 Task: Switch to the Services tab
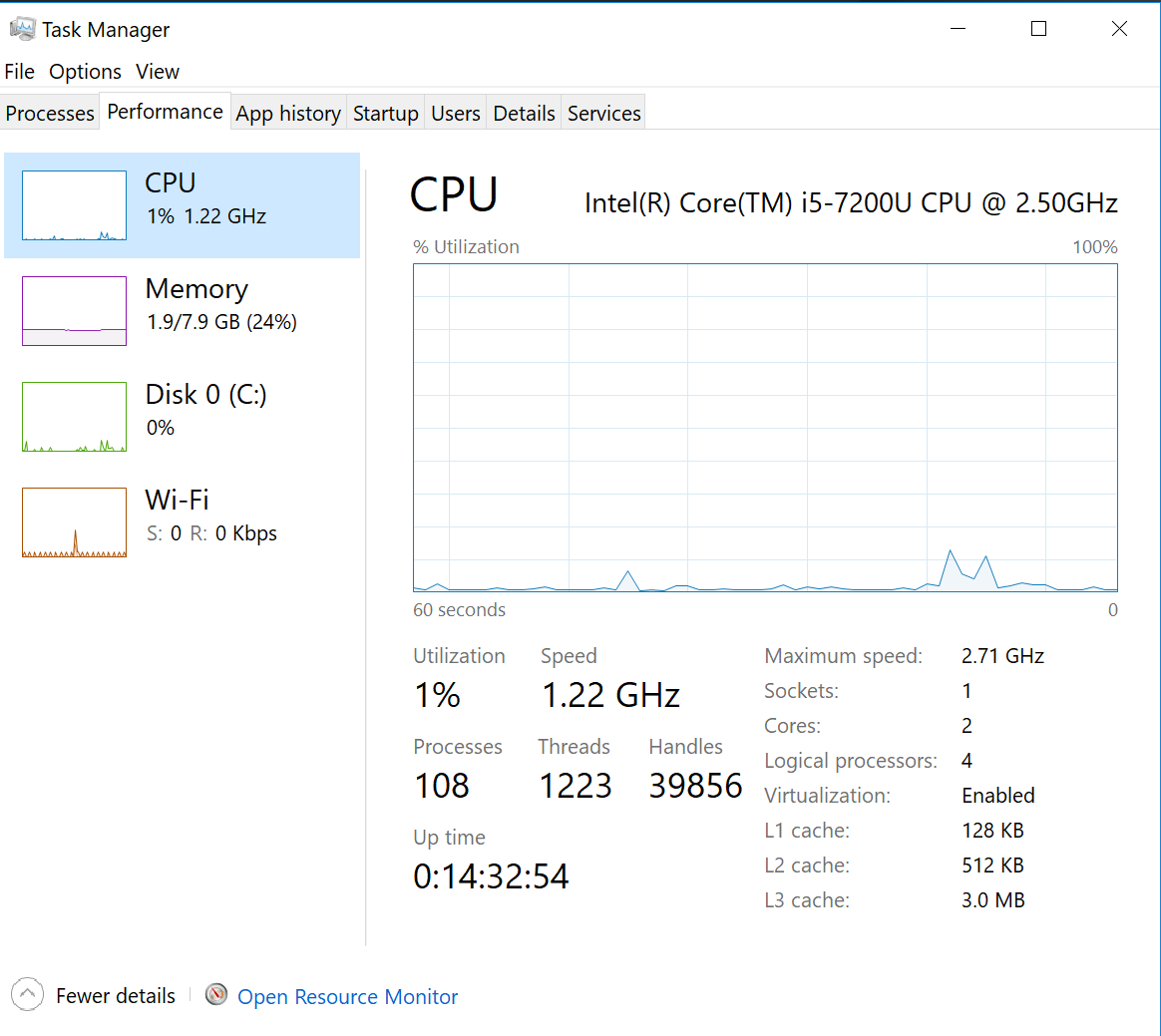[602, 113]
